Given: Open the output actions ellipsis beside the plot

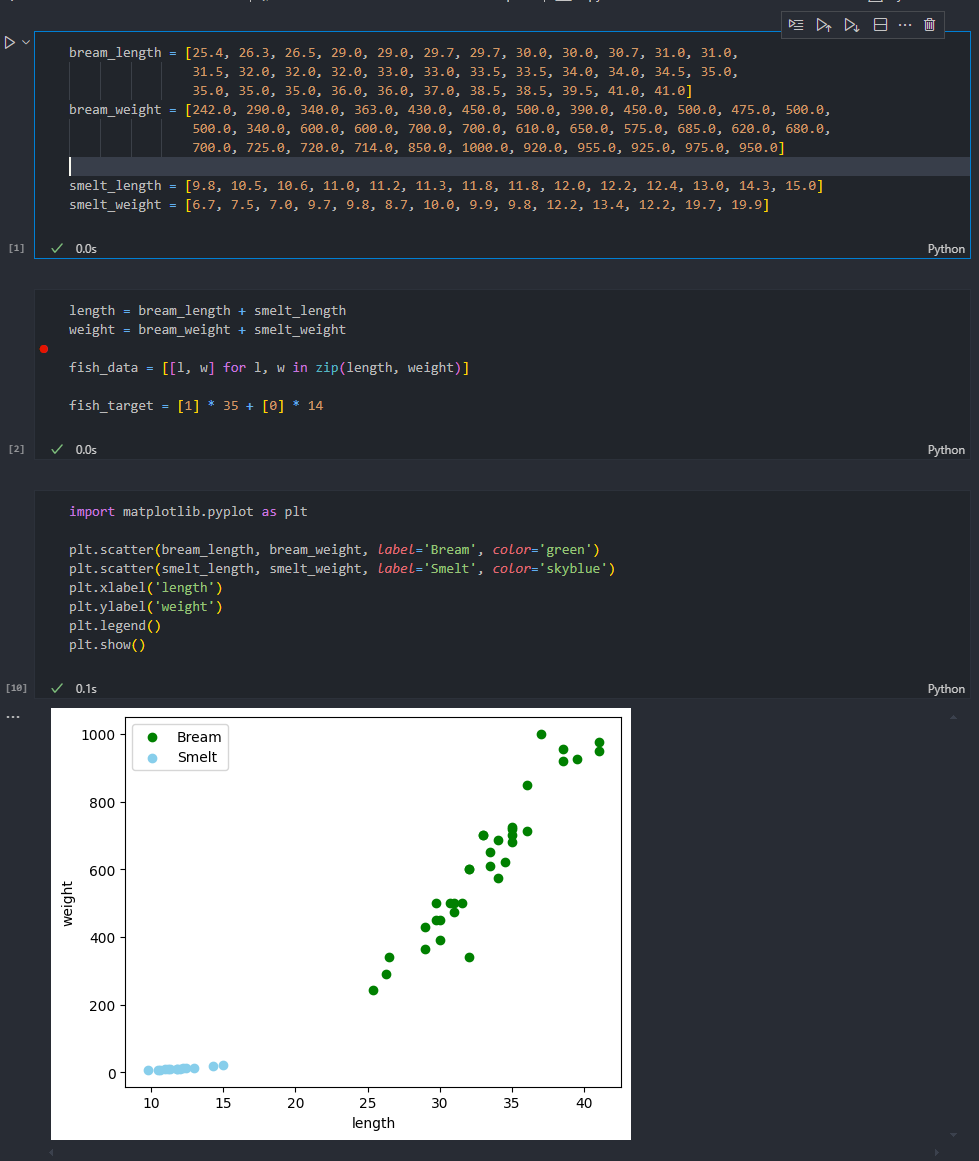Looking at the screenshot, I should pos(13,717).
